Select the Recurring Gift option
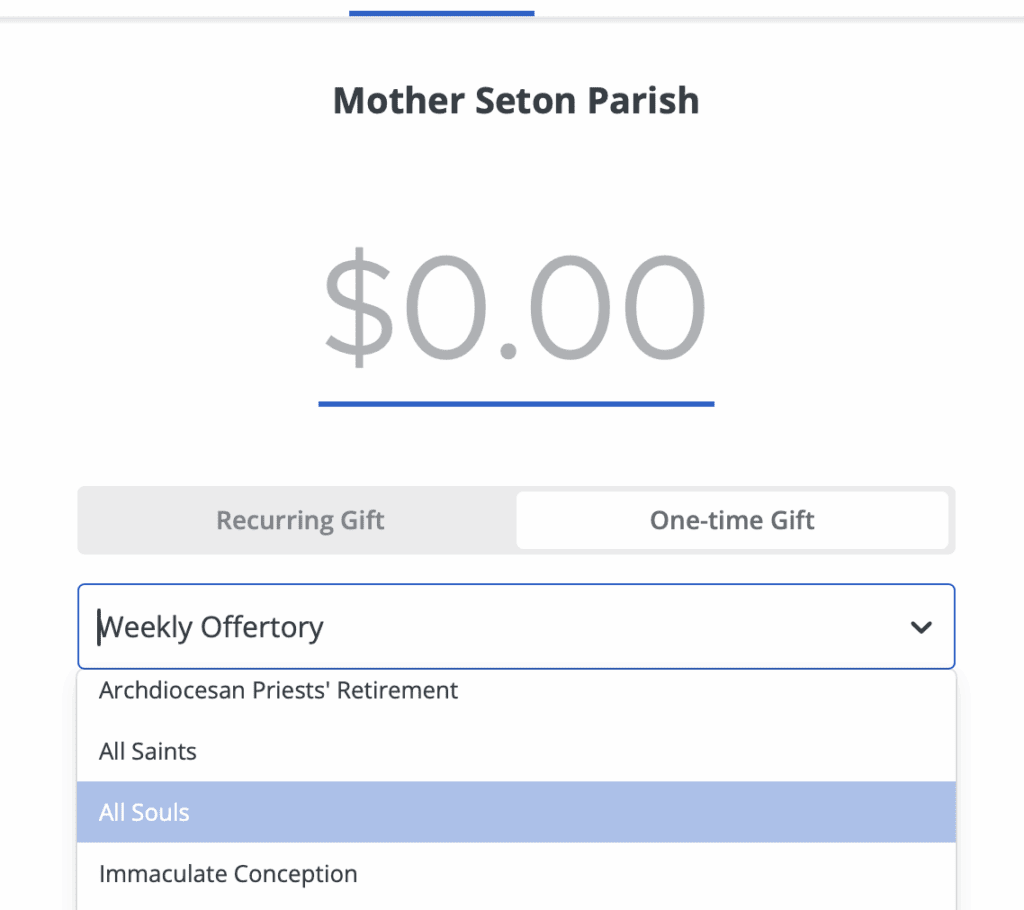 [x=300, y=520]
